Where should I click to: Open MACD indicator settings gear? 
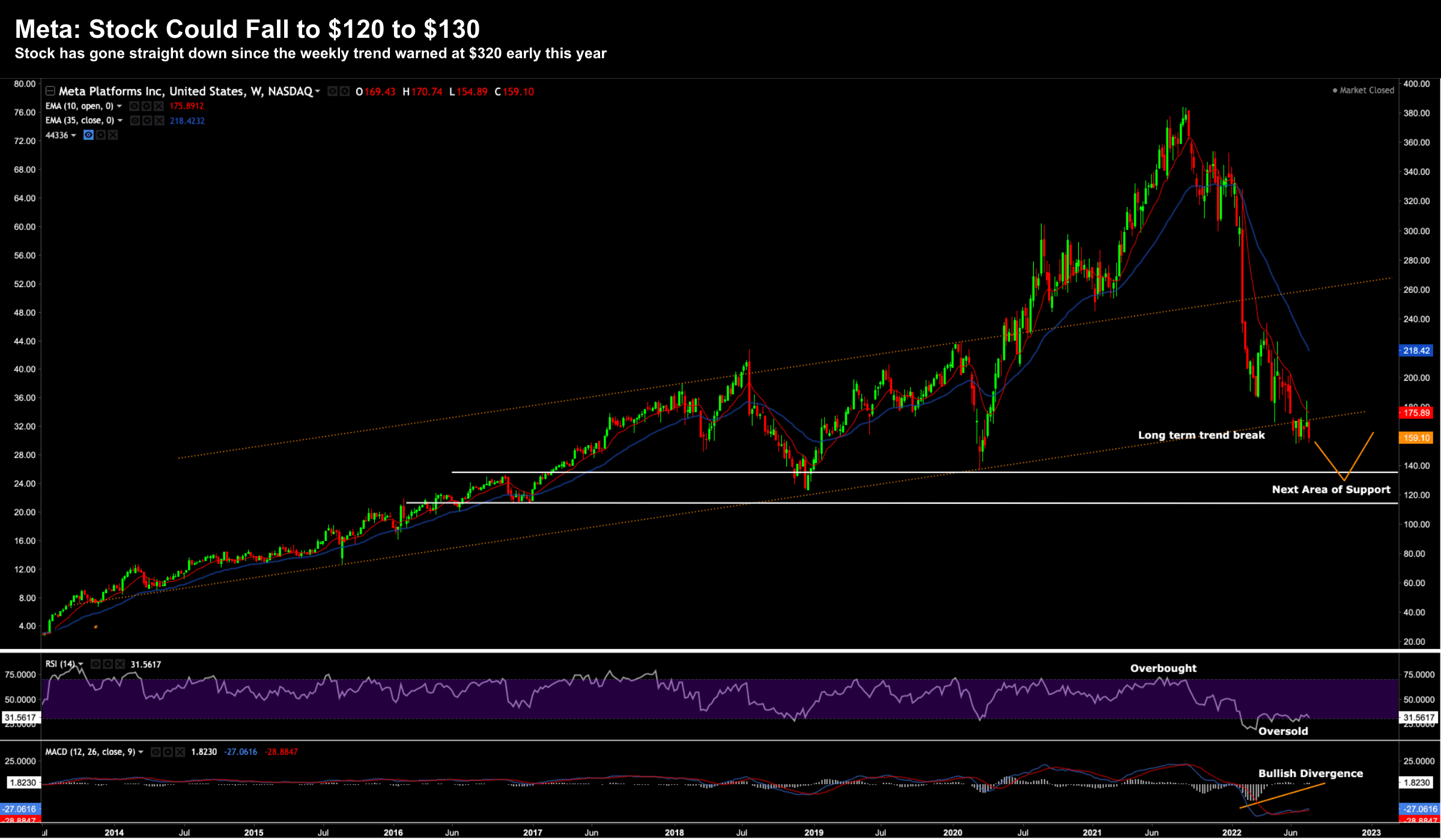tap(168, 752)
